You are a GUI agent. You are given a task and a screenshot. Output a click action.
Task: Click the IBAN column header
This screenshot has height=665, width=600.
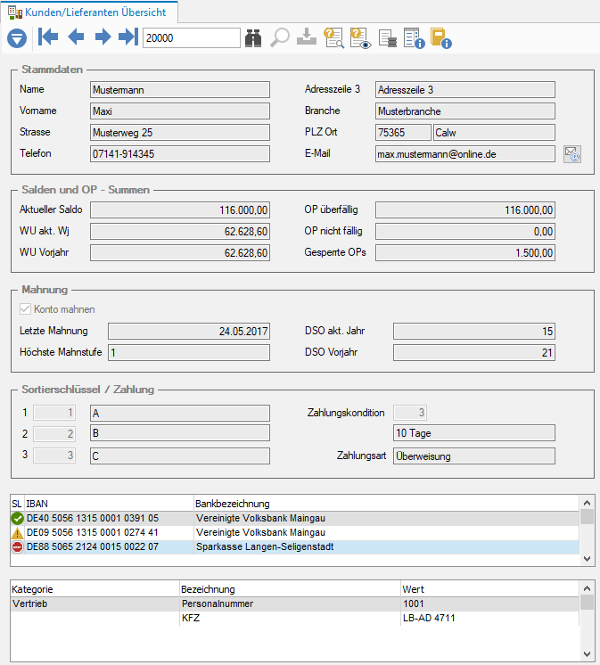(x=109, y=504)
